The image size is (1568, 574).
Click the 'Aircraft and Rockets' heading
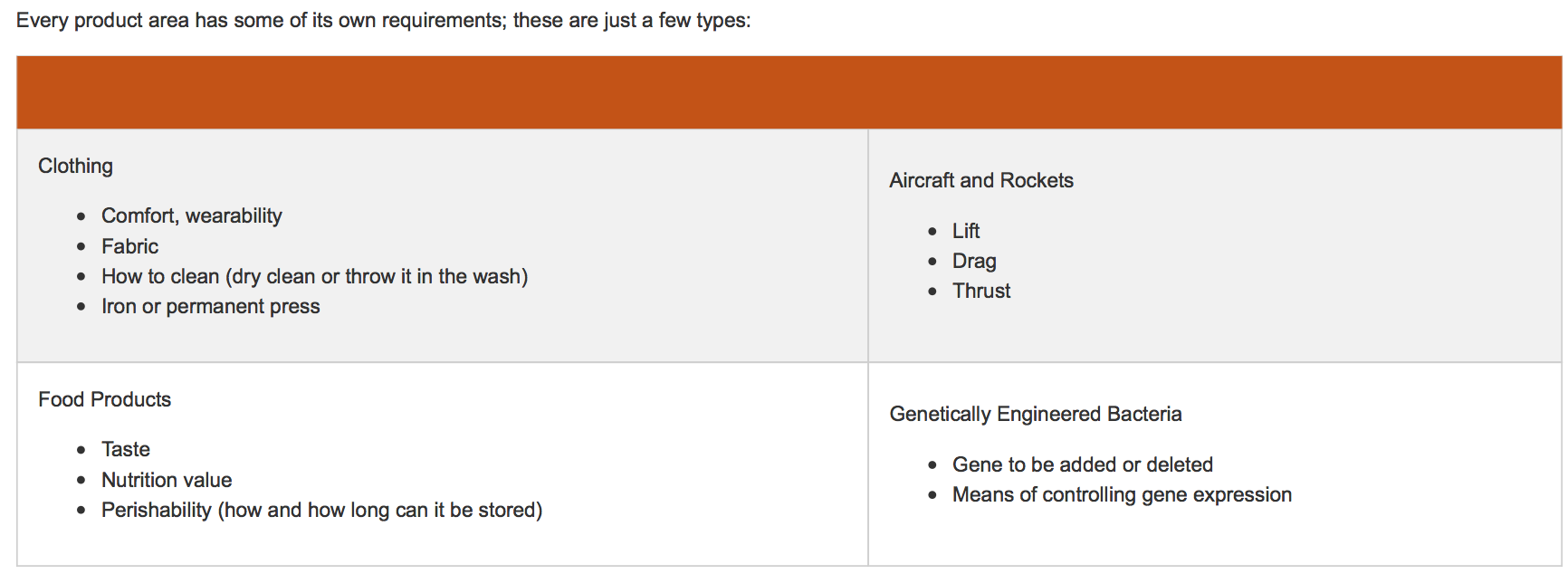980,180
